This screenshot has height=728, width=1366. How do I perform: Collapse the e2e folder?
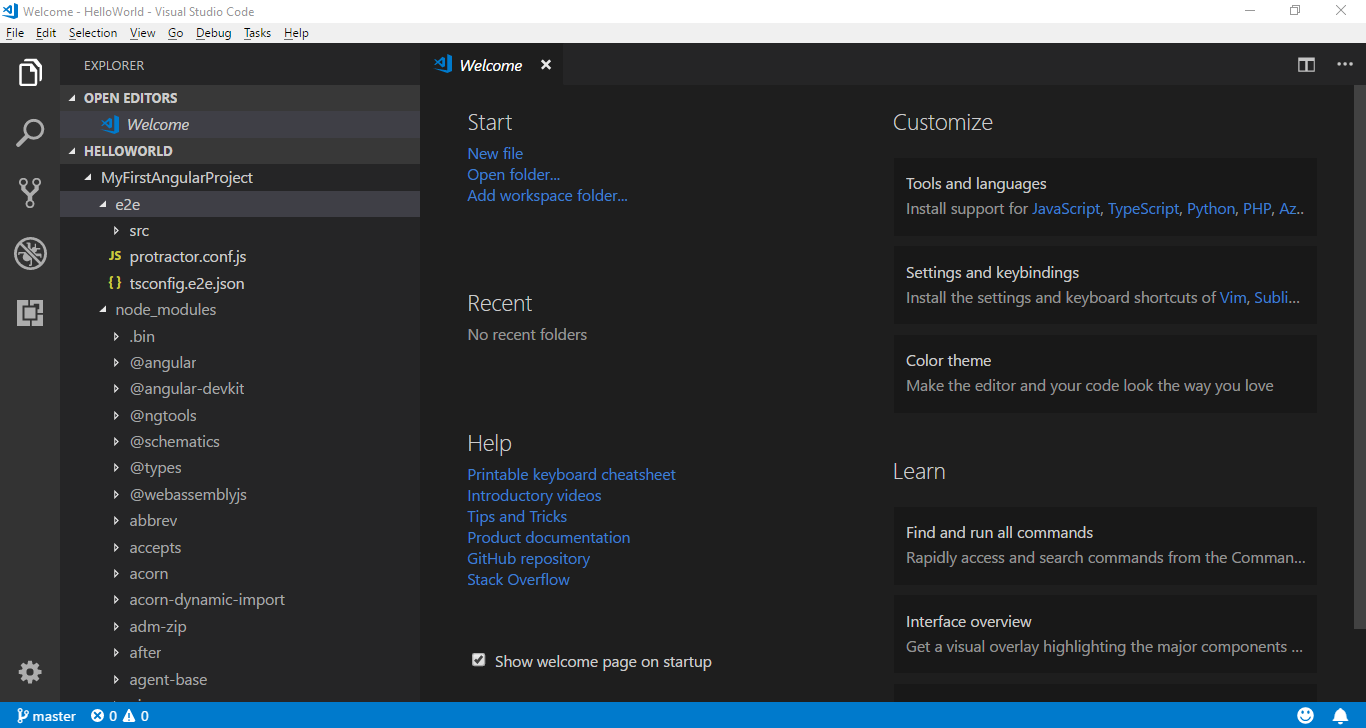coord(103,204)
